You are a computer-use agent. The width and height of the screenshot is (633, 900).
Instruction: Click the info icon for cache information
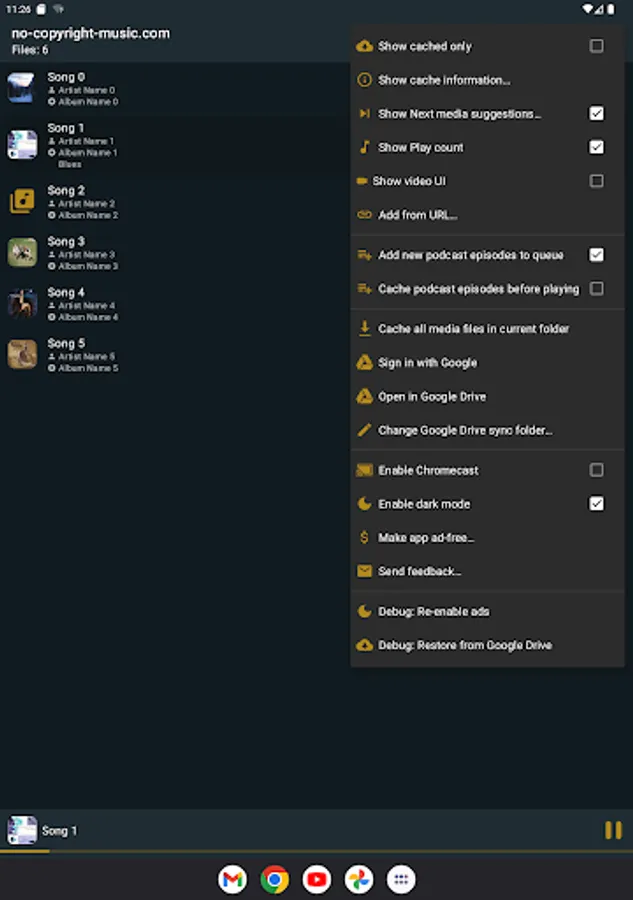pos(364,80)
